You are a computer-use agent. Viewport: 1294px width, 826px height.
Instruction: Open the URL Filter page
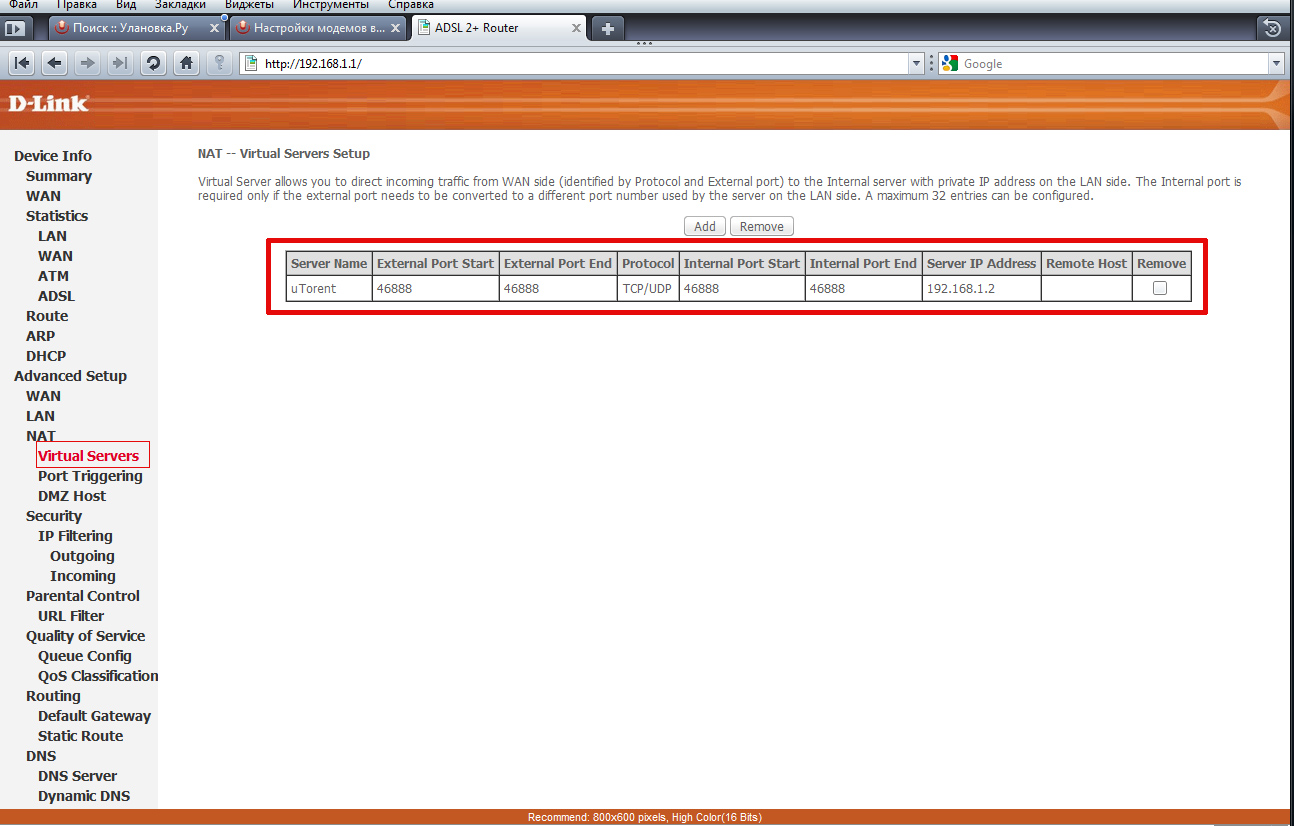(x=71, y=616)
